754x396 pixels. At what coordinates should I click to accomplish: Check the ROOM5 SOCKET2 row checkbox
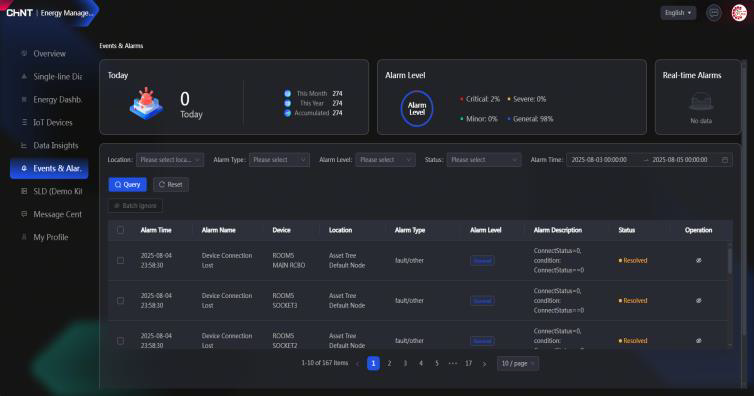click(120, 341)
